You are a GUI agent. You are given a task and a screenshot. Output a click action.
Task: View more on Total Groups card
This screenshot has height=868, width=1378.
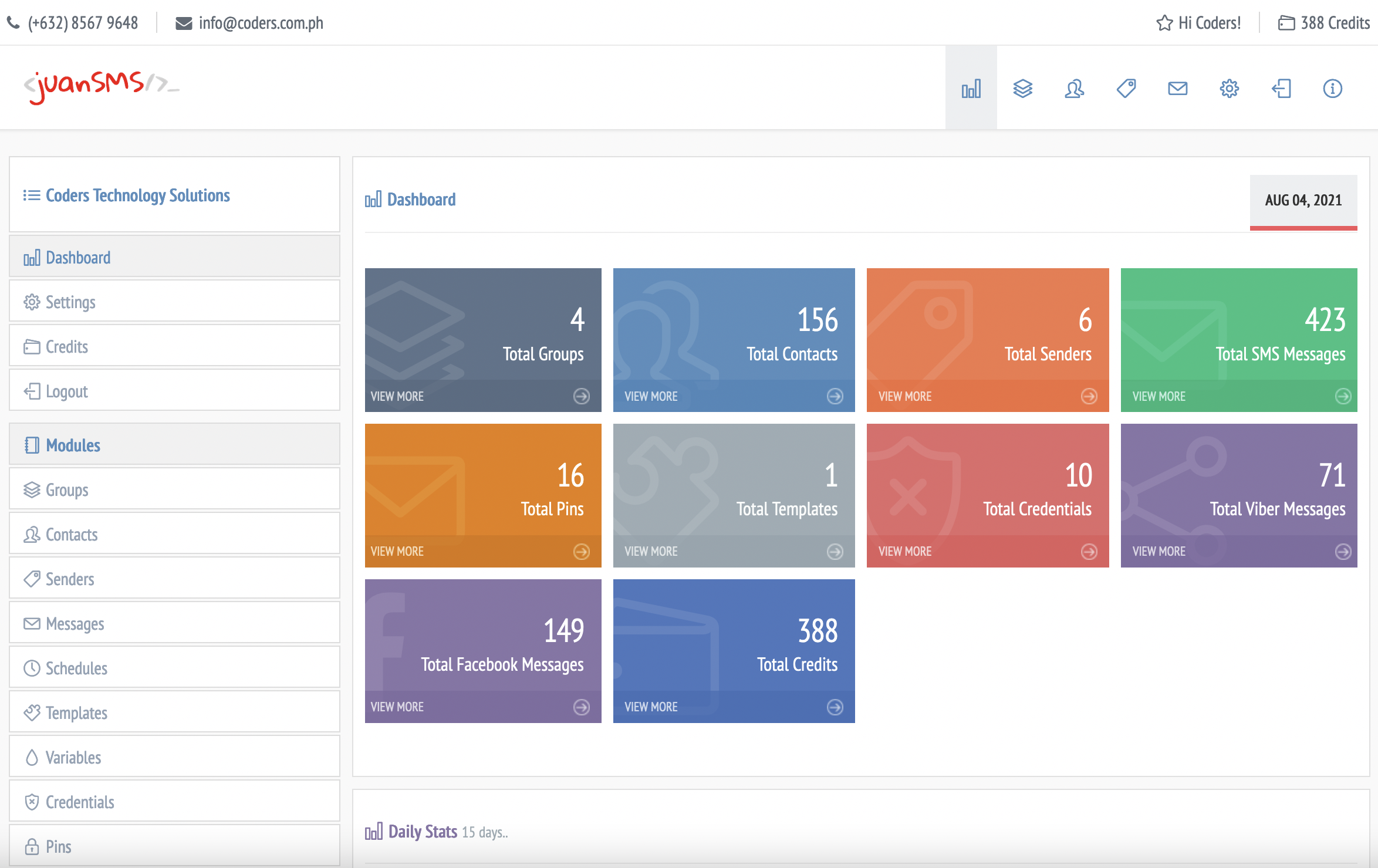[x=397, y=396]
